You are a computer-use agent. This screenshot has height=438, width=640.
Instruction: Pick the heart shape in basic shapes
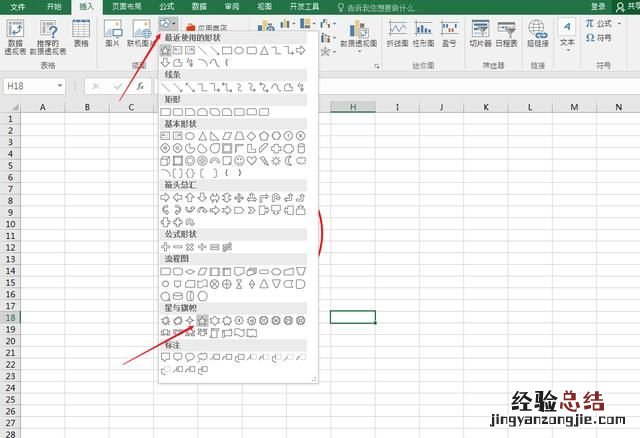click(x=251, y=161)
